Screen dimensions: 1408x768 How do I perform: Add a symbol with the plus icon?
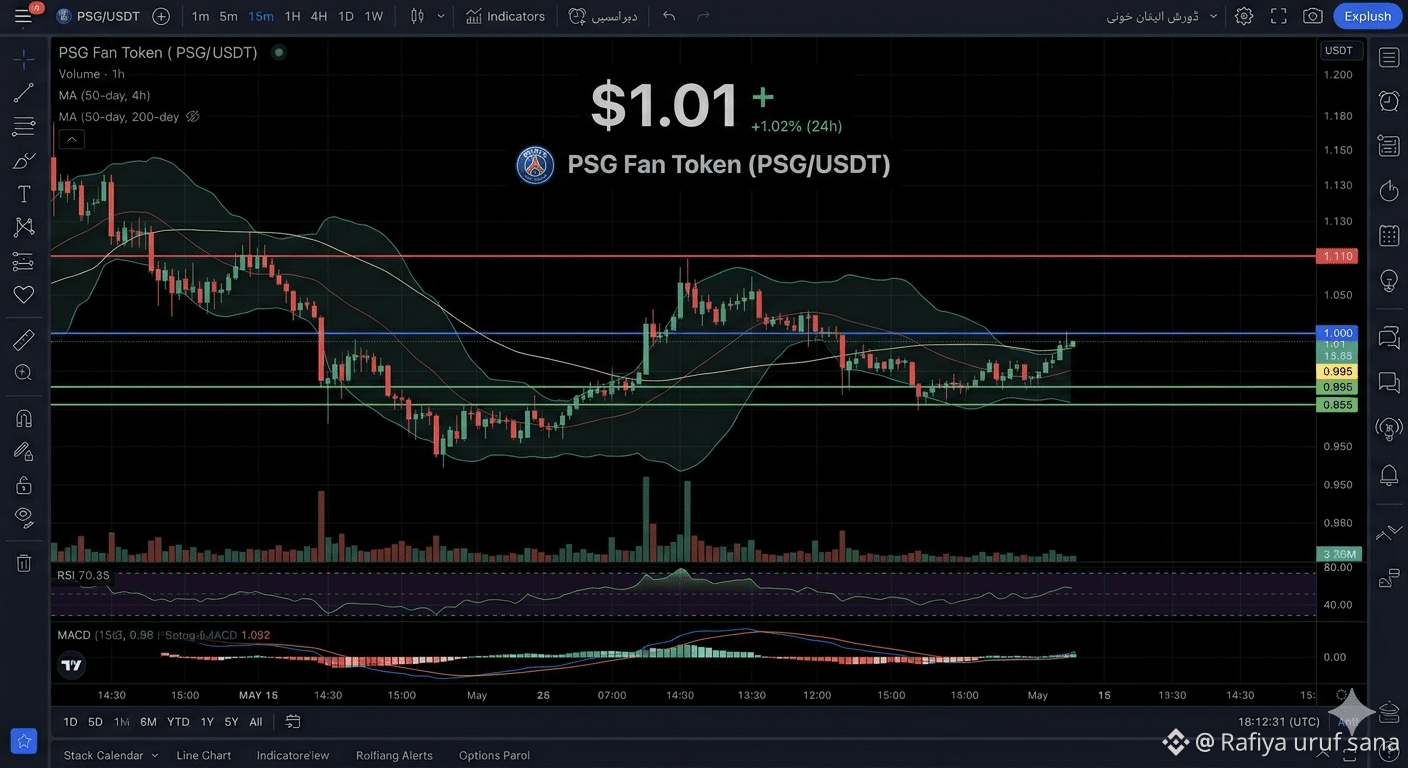[161, 16]
